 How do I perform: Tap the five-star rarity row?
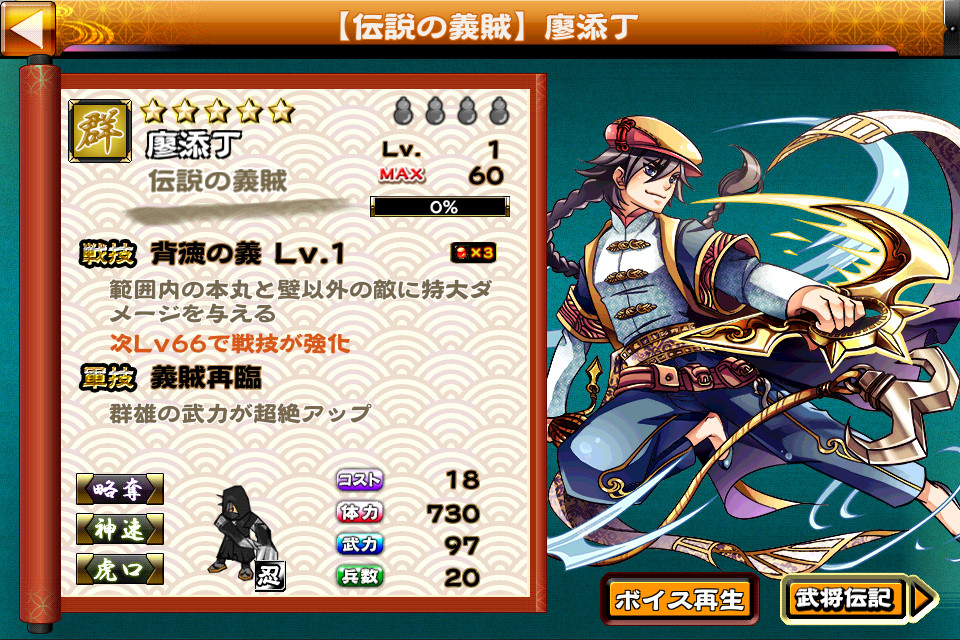(217, 111)
